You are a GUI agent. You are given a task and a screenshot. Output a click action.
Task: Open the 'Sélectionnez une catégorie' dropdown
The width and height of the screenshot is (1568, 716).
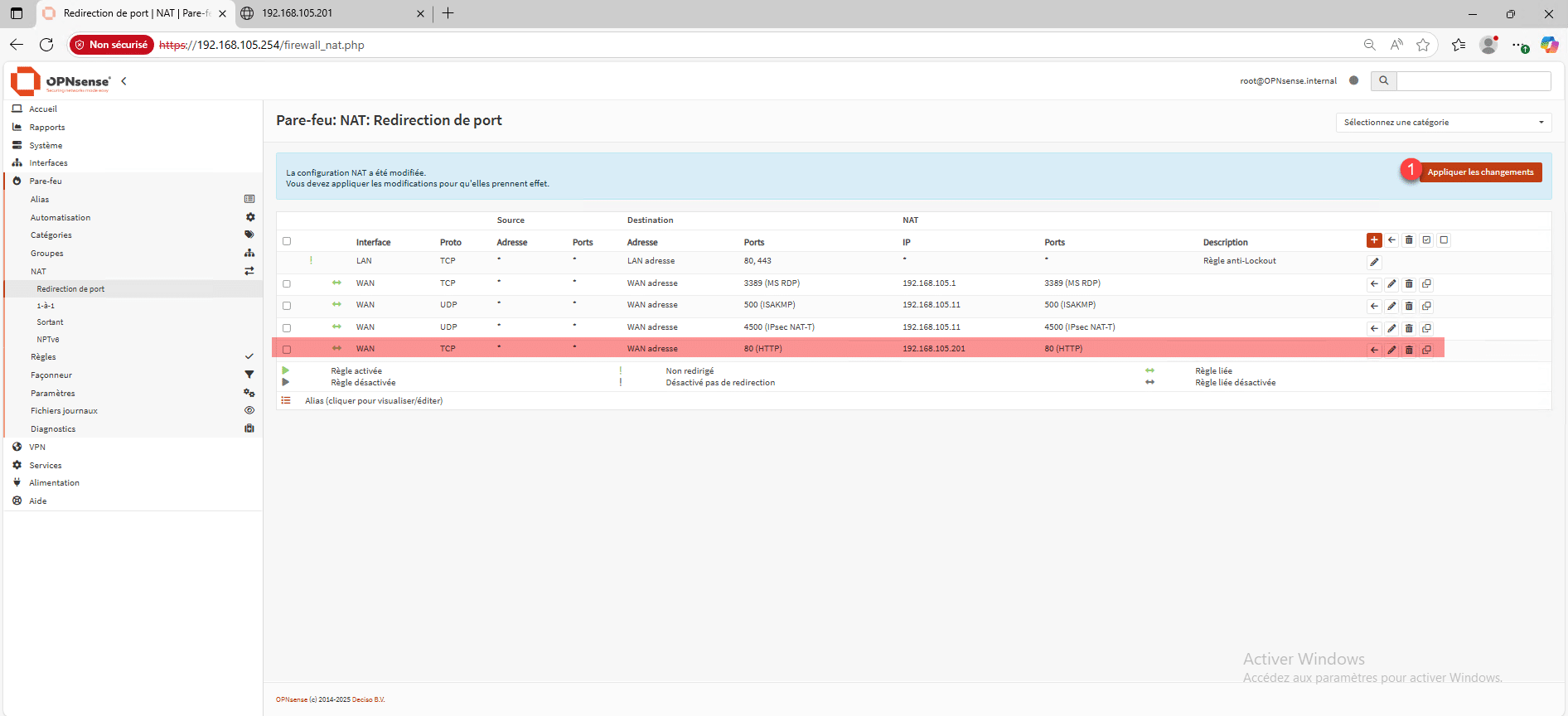[x=1443, y=123]
